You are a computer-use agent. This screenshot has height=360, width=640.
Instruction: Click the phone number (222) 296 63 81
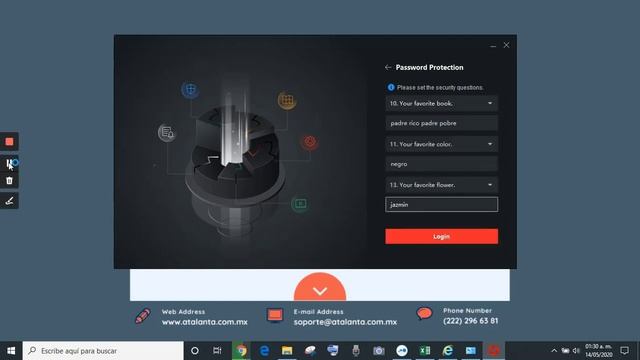coord(471,321)
